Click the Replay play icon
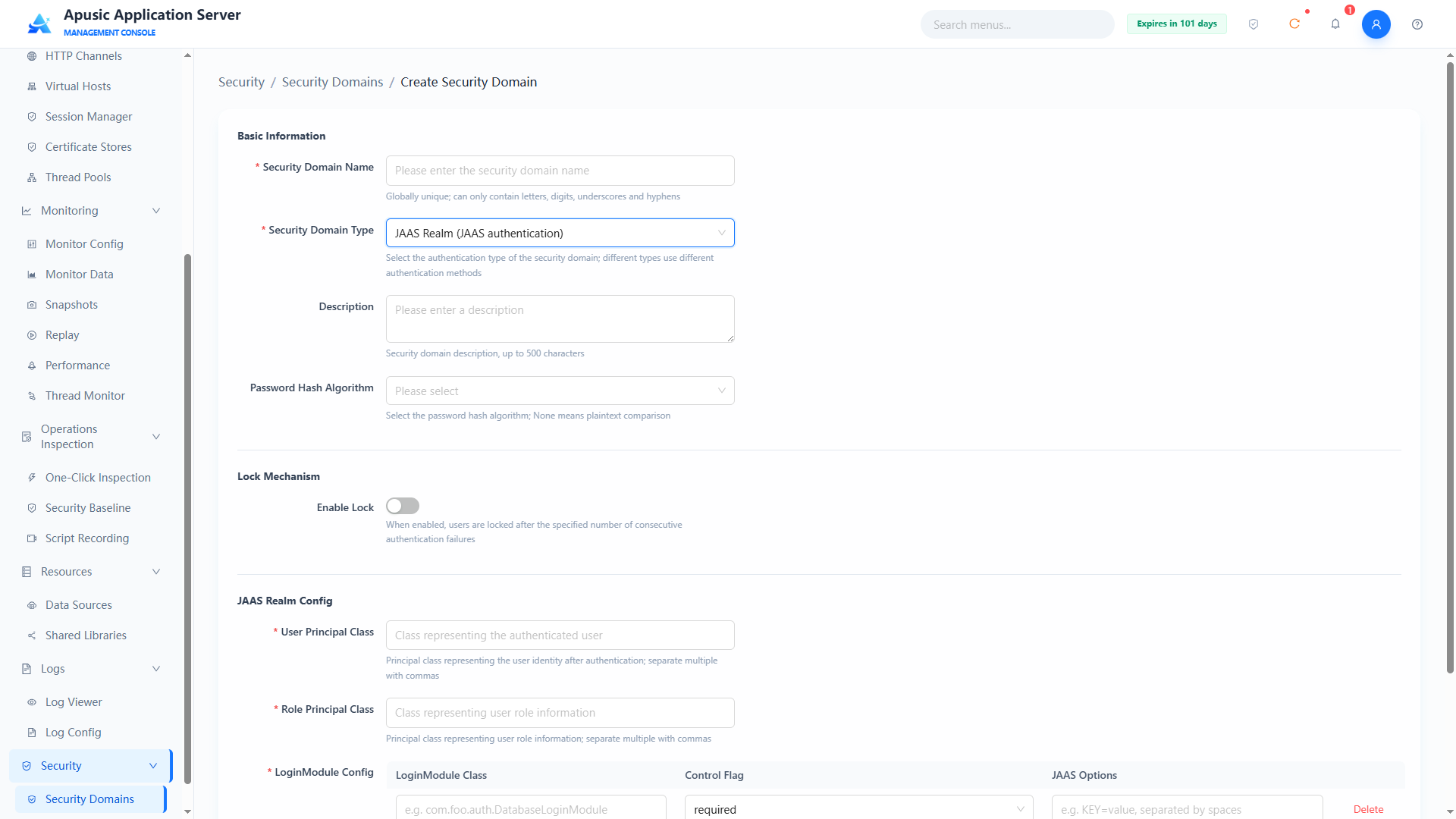Viewport: 1456px width, 819px height. [x=32, y=335]
